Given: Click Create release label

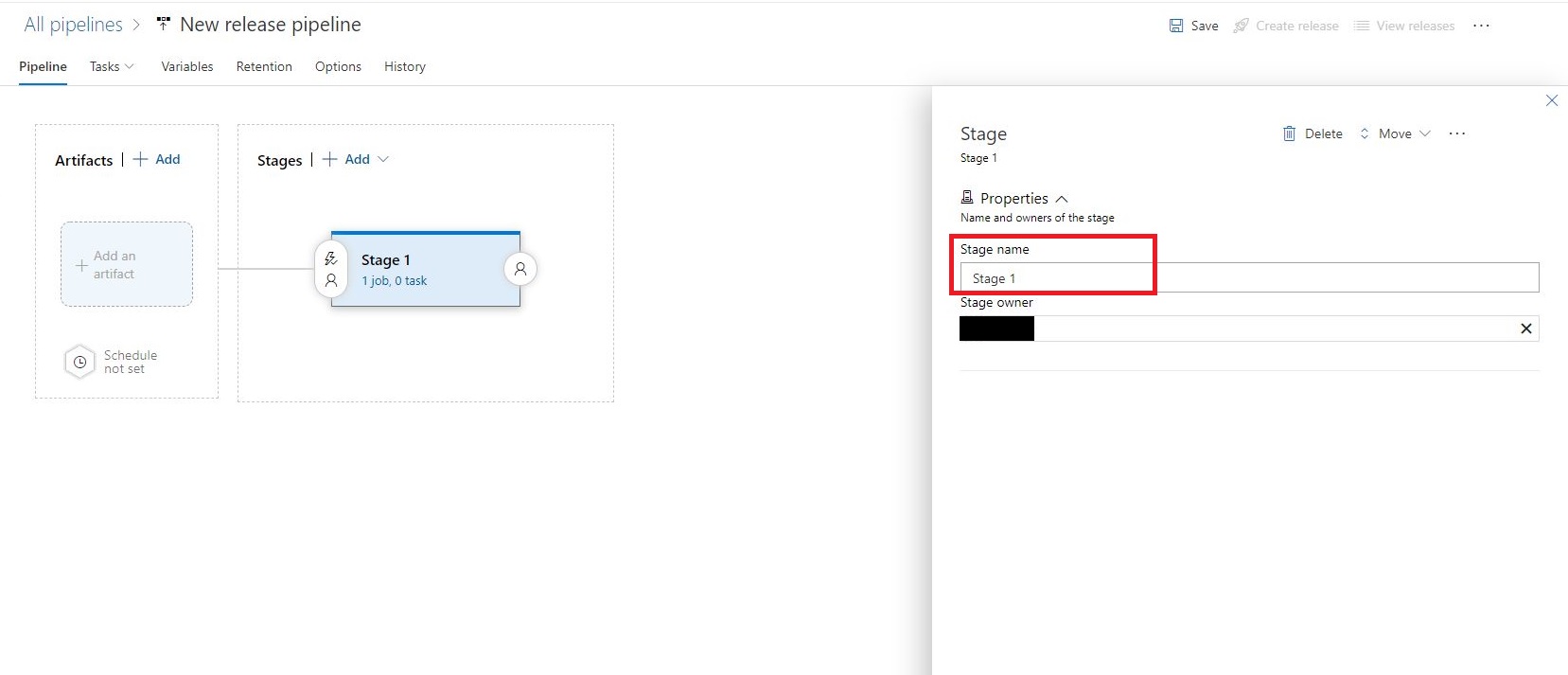Looking at the screenshot, I should tap(1297, 26).
